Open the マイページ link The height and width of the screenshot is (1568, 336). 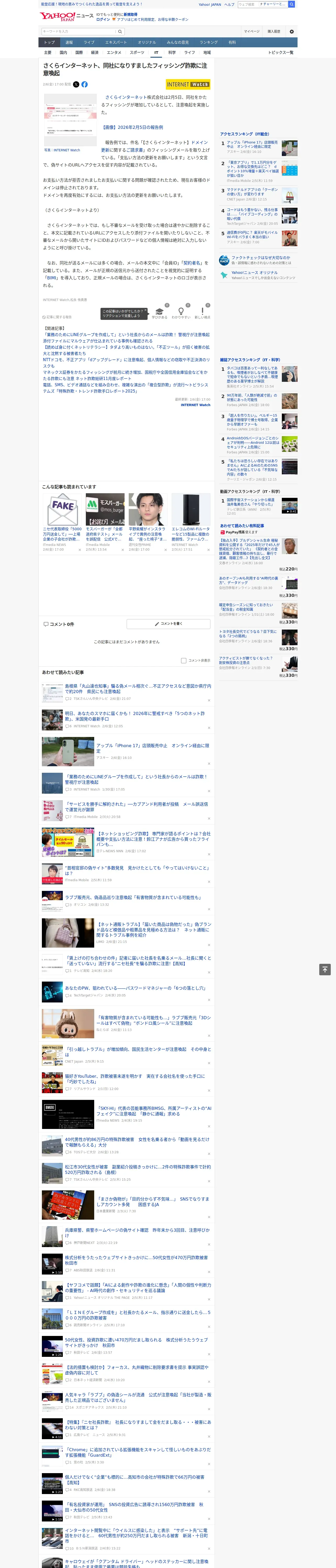pyautogui.click(x=251, y=31)
